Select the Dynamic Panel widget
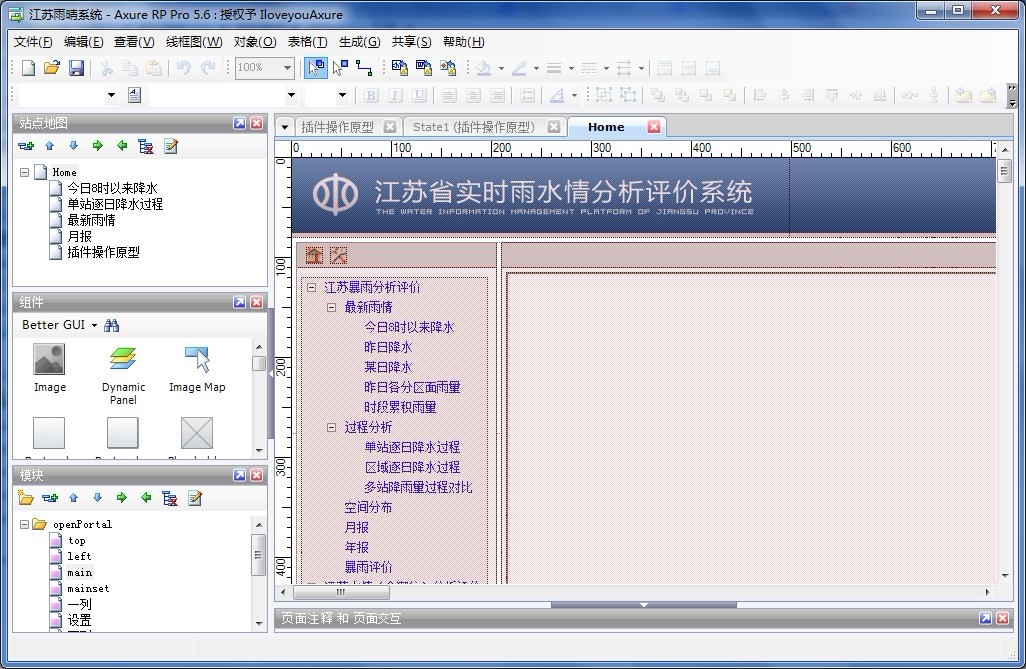1026x669 pixels. (123, 374)
